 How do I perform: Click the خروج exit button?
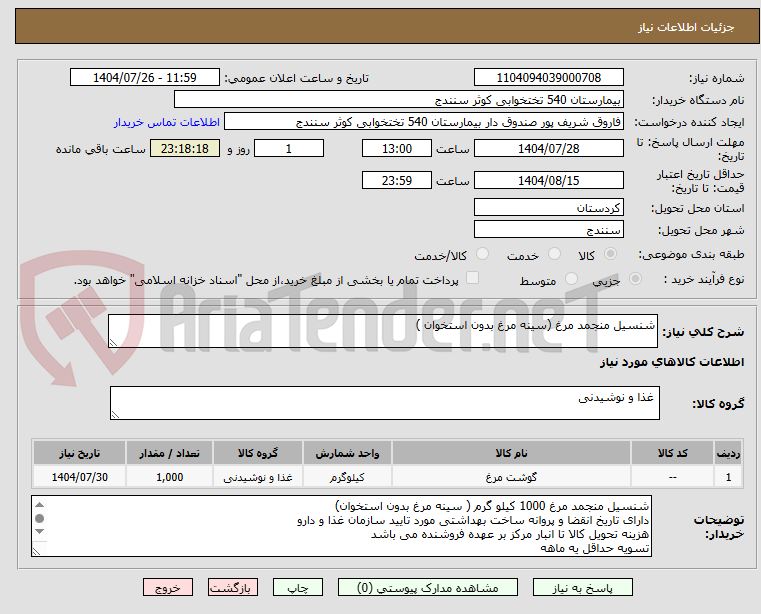(167, 587)
